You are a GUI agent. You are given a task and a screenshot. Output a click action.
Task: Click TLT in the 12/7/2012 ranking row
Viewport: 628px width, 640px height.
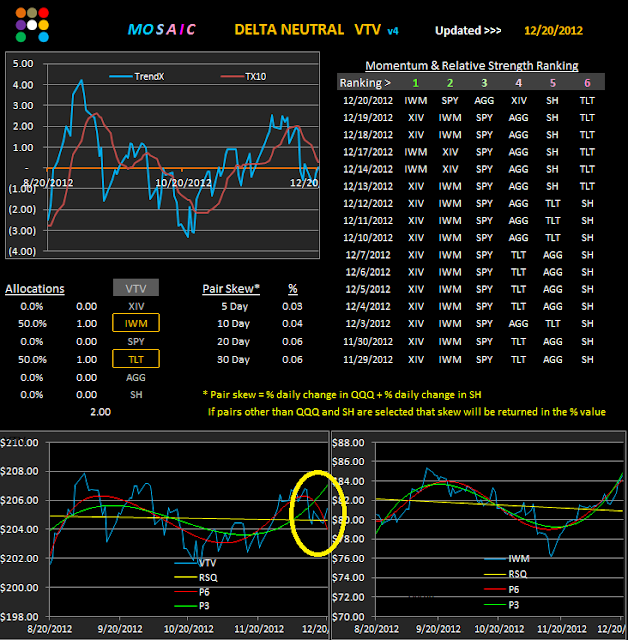coord(519,255)
